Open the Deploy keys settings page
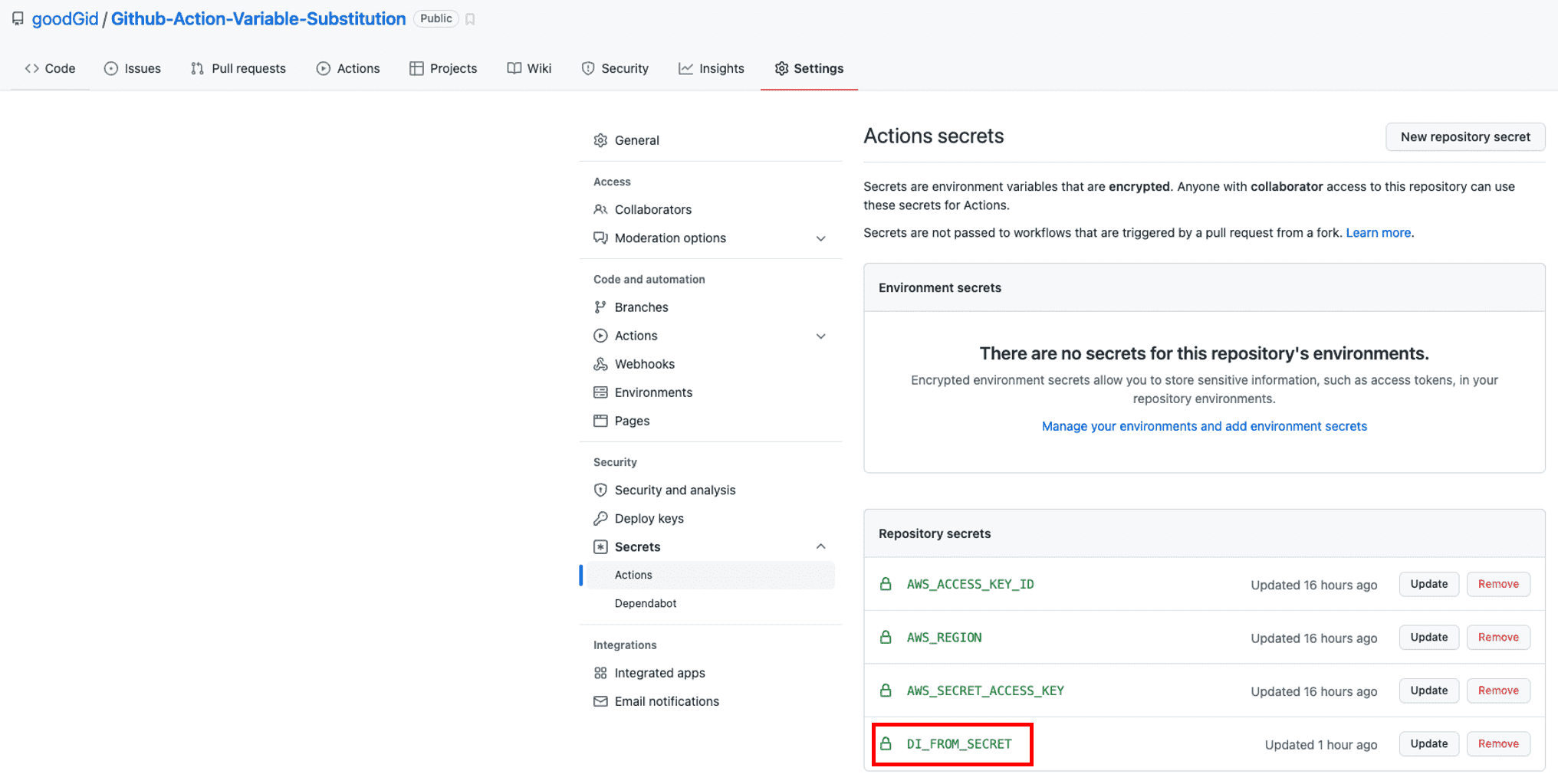Viewport: 1558px width, 784px height. [649, 519]
